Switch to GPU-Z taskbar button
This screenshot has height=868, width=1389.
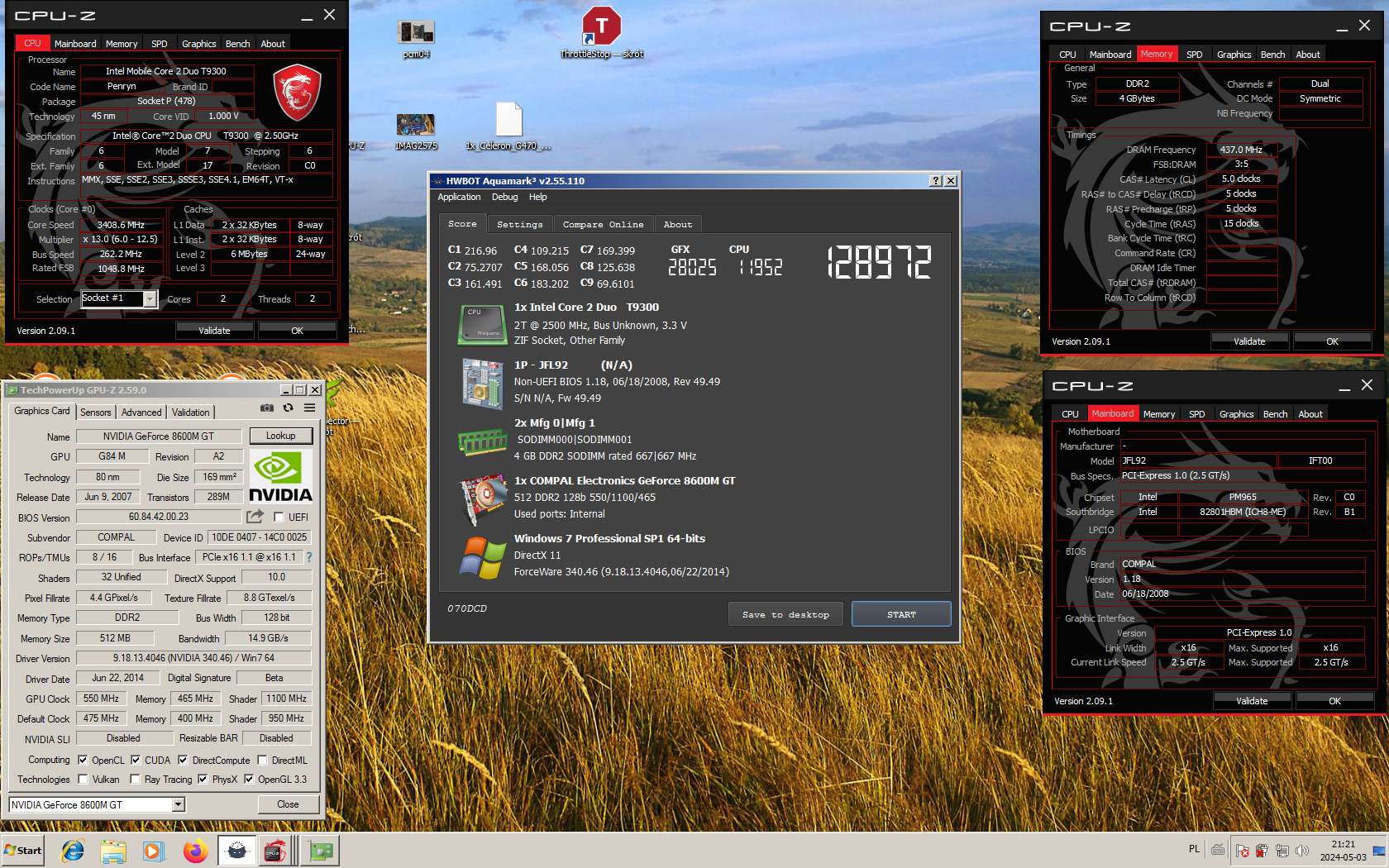tap(320, 851)
